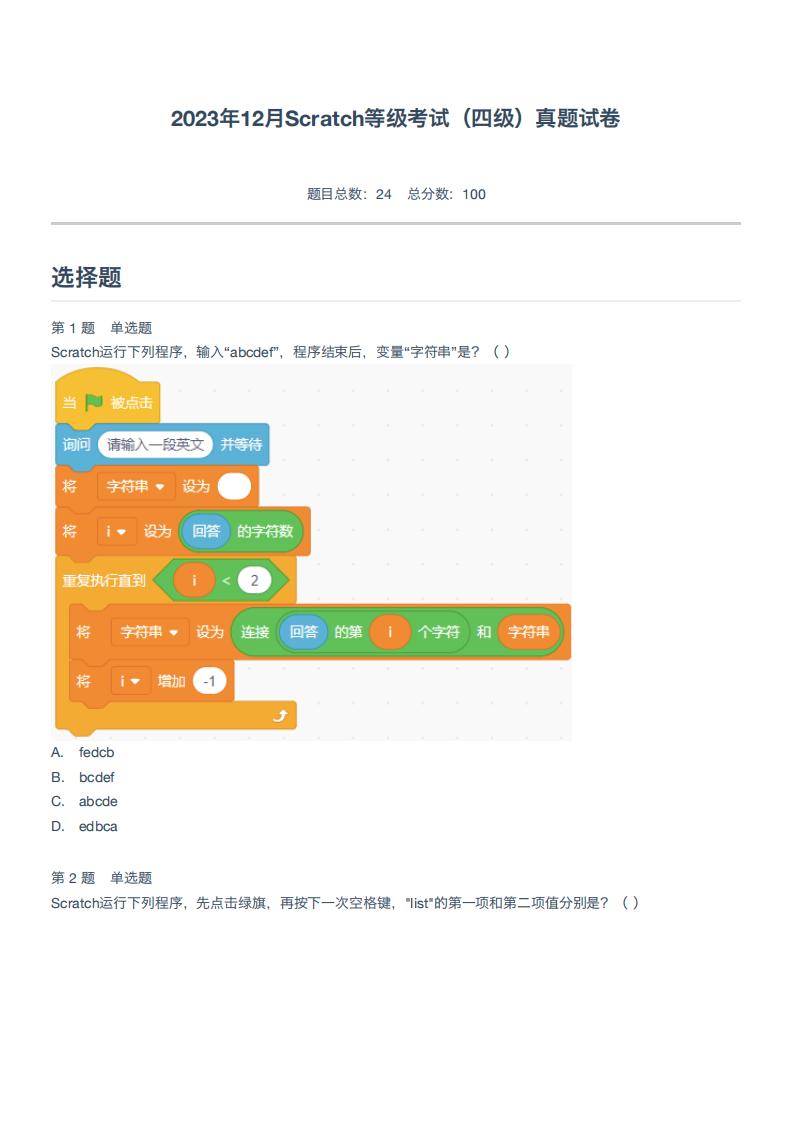793x1122 pixels.
Task: Click the 并等待 label in ask block
Action: click(x=241, y=444)
